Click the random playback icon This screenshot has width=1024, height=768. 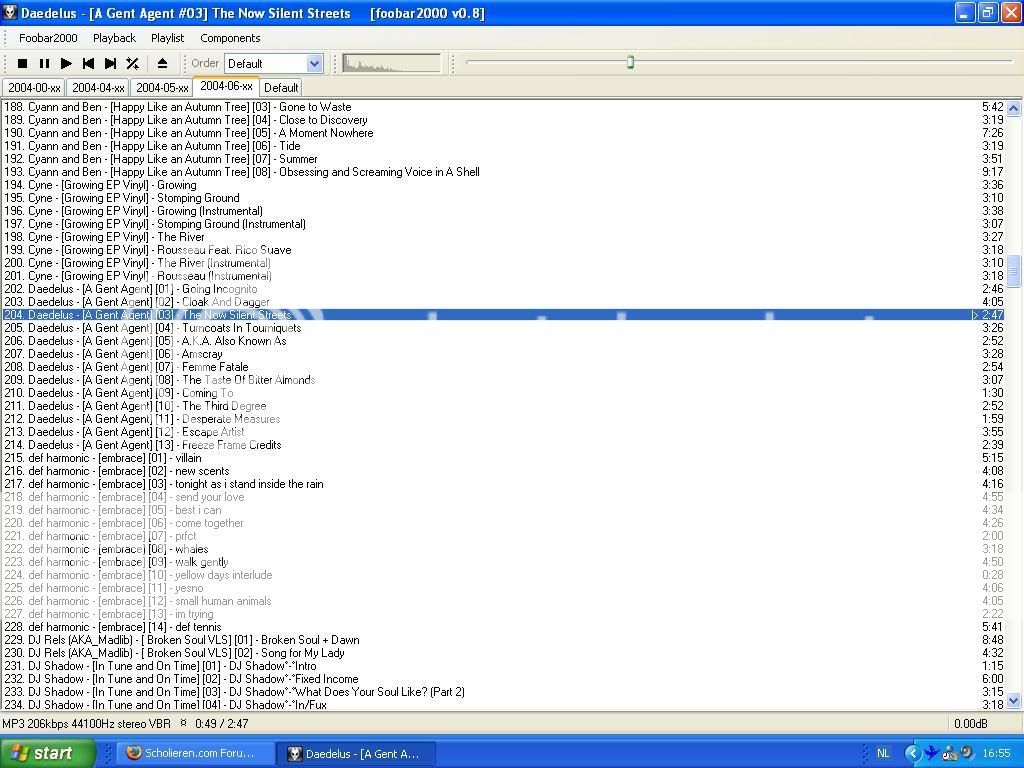click(x=133, y=63)
